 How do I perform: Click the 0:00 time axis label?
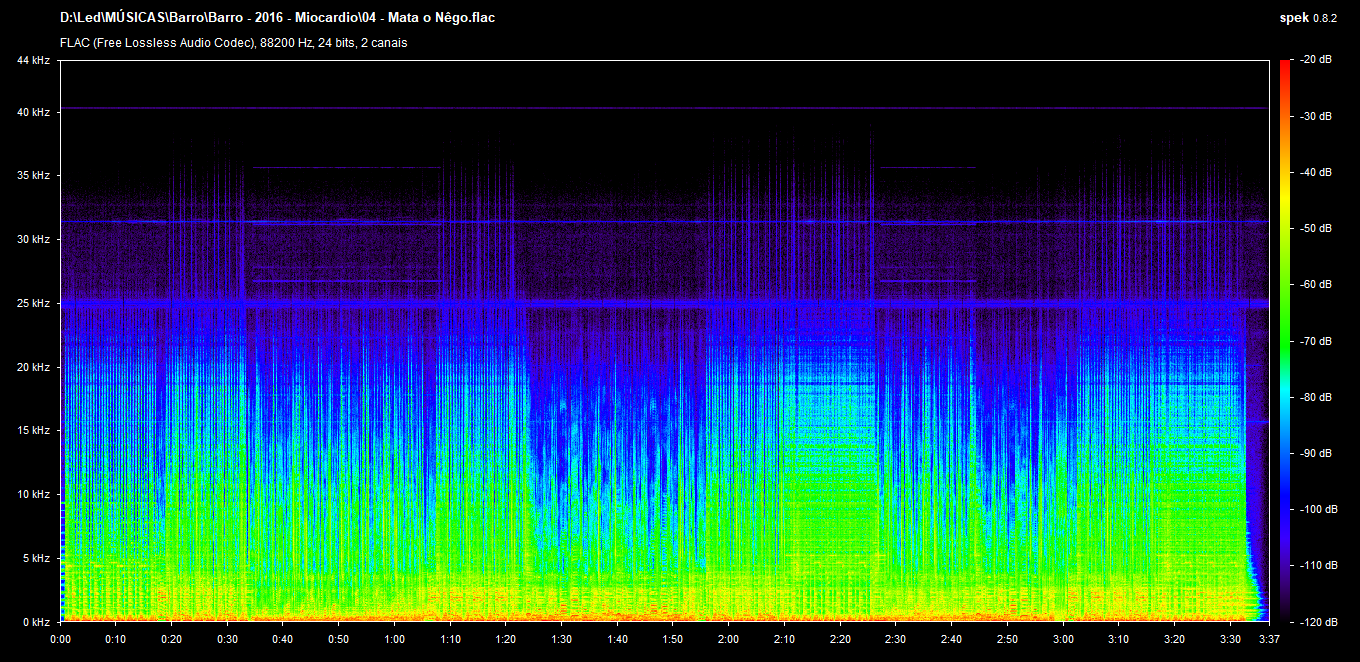point(60,639)
